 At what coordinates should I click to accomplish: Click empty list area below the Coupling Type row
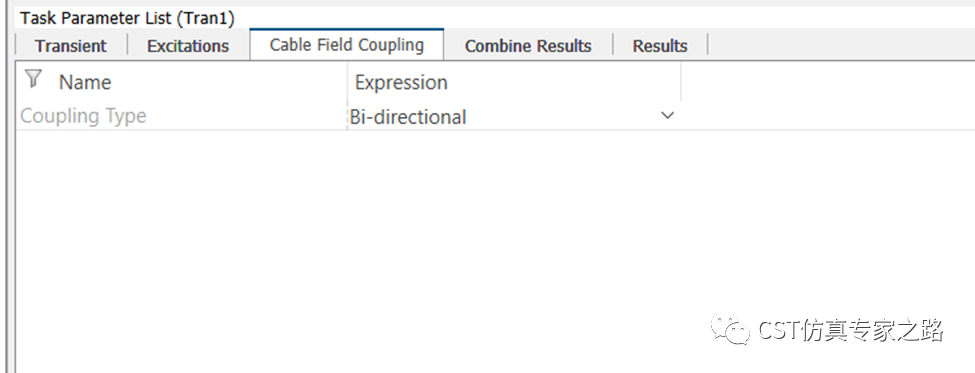tap(495, 249)
